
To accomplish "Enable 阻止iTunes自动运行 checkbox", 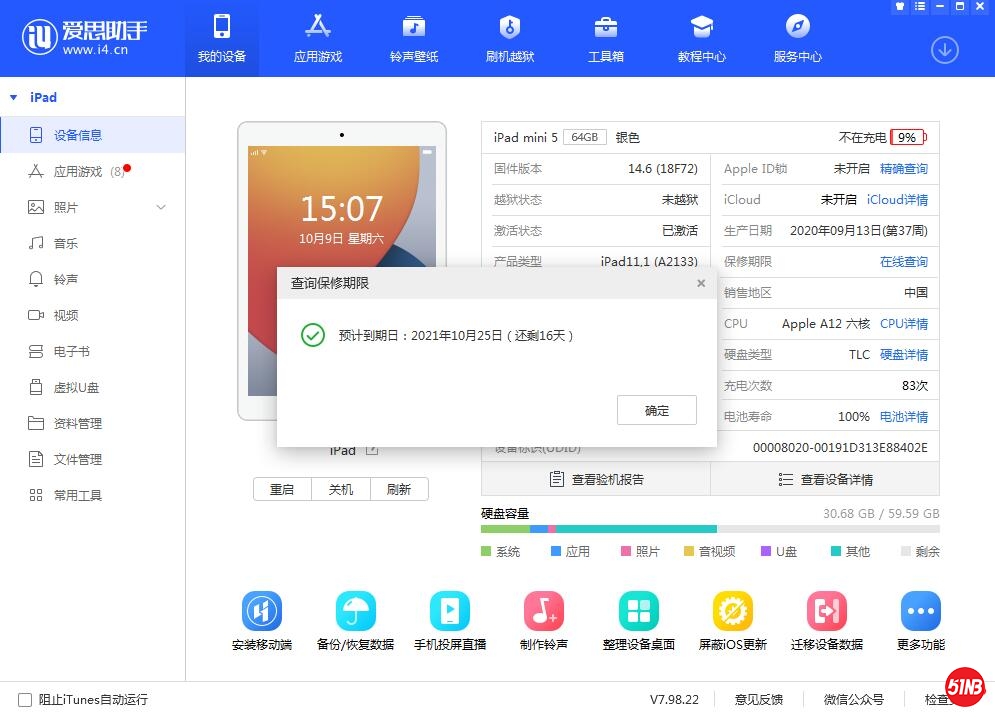I will pyautogui.click(x=24, y=700).
